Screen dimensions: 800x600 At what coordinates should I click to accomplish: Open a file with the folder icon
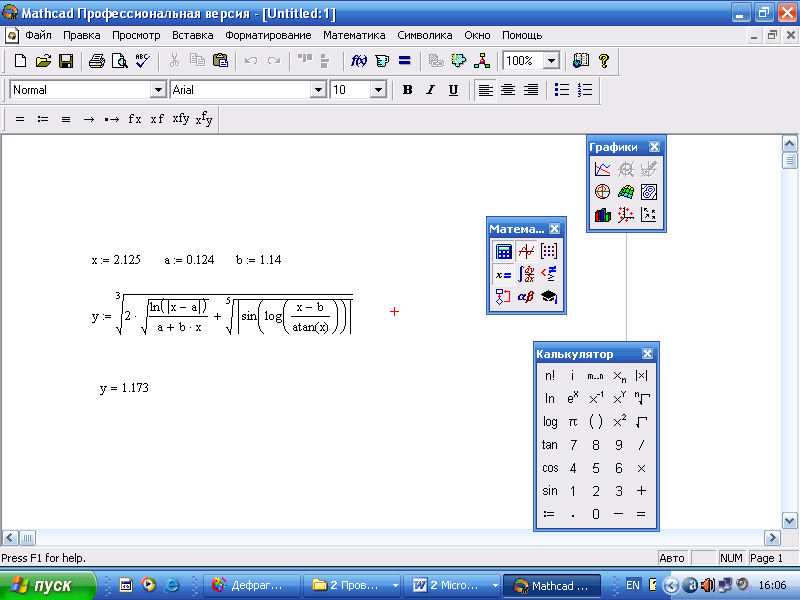click(43, 61)
